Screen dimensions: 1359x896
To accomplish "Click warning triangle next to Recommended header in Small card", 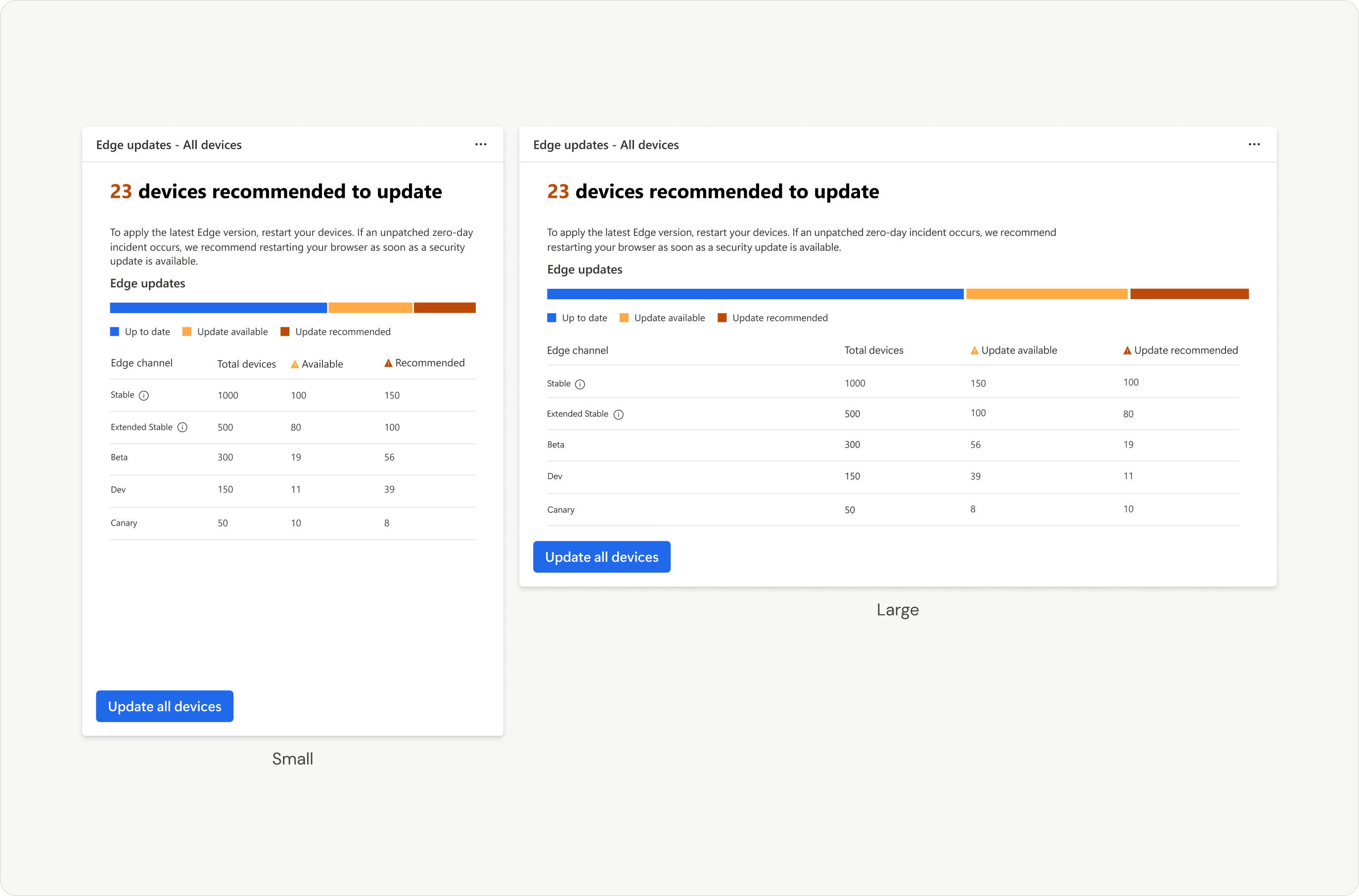I will tap(388, 363).
